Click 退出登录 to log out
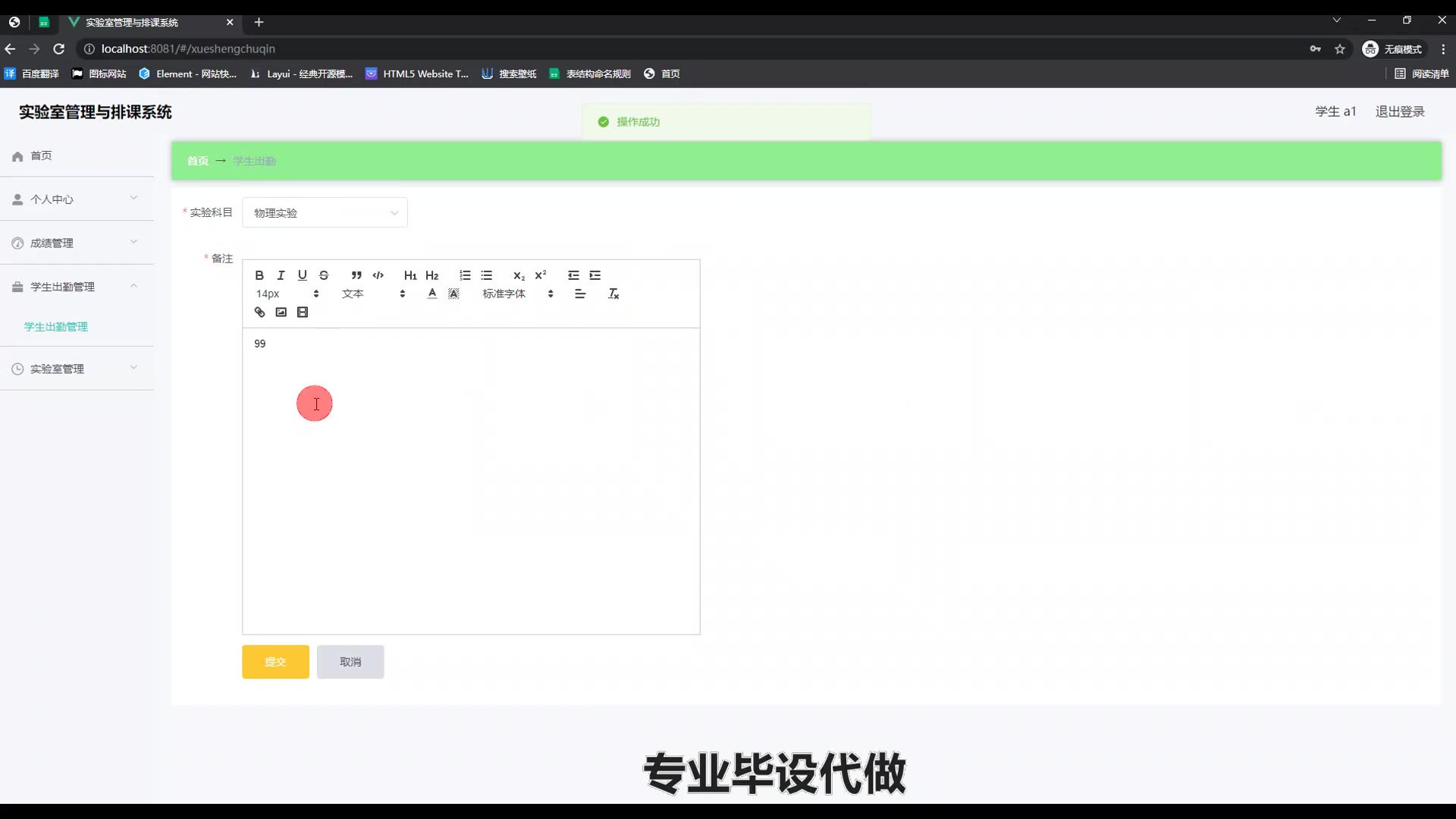This screenshot has height=819, width=1456. (x=1400, y=111)
